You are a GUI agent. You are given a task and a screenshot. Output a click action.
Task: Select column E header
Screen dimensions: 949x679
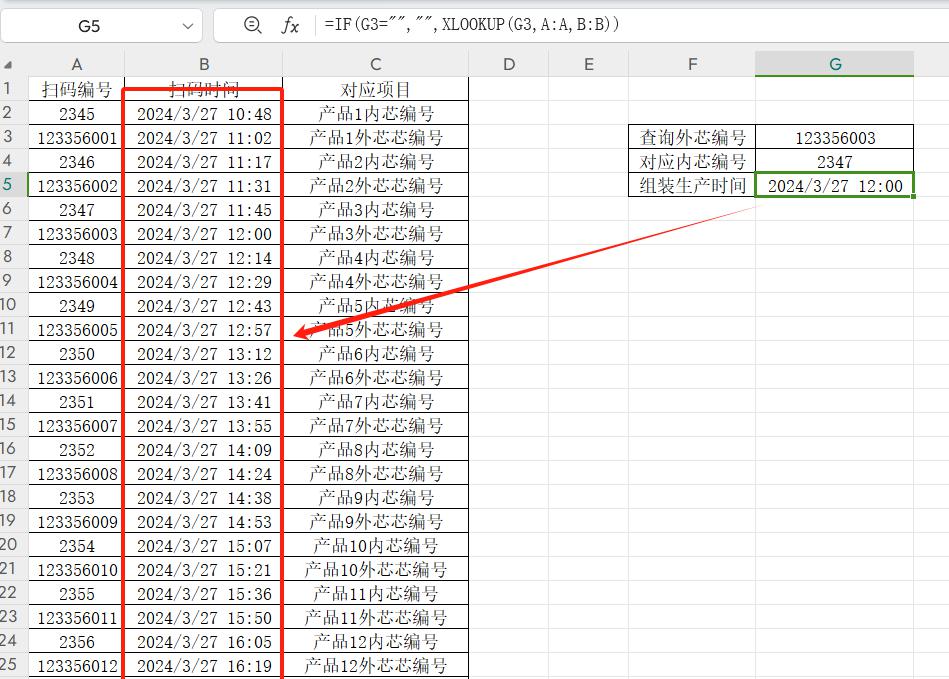588,64
